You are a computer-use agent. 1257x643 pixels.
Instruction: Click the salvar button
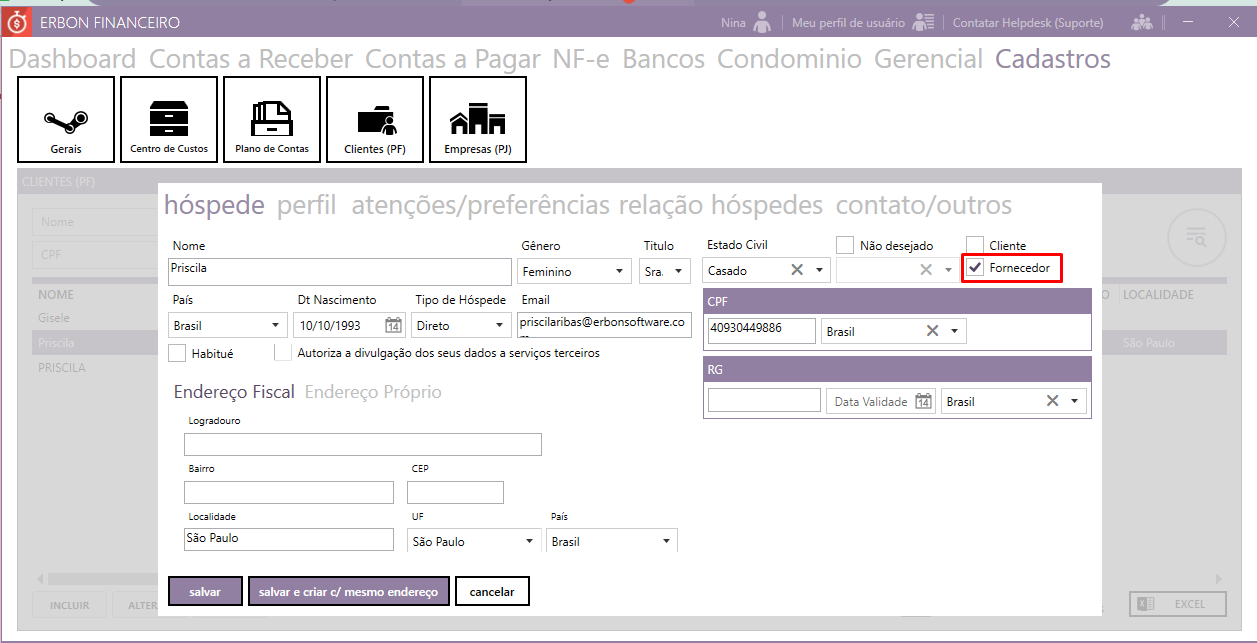point(205,592)
